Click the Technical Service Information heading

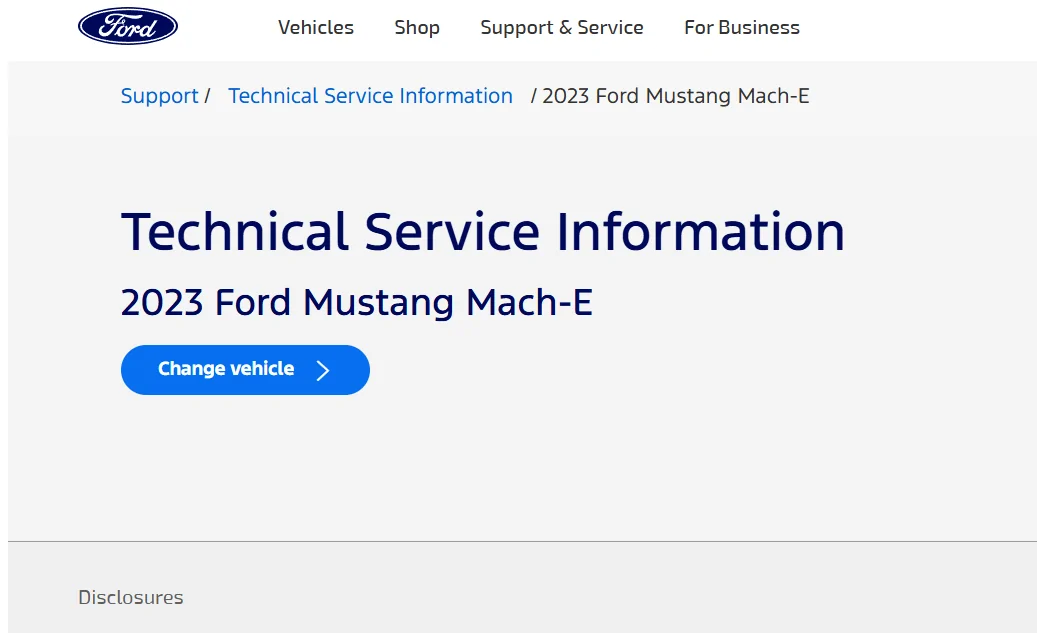point(483,232)
